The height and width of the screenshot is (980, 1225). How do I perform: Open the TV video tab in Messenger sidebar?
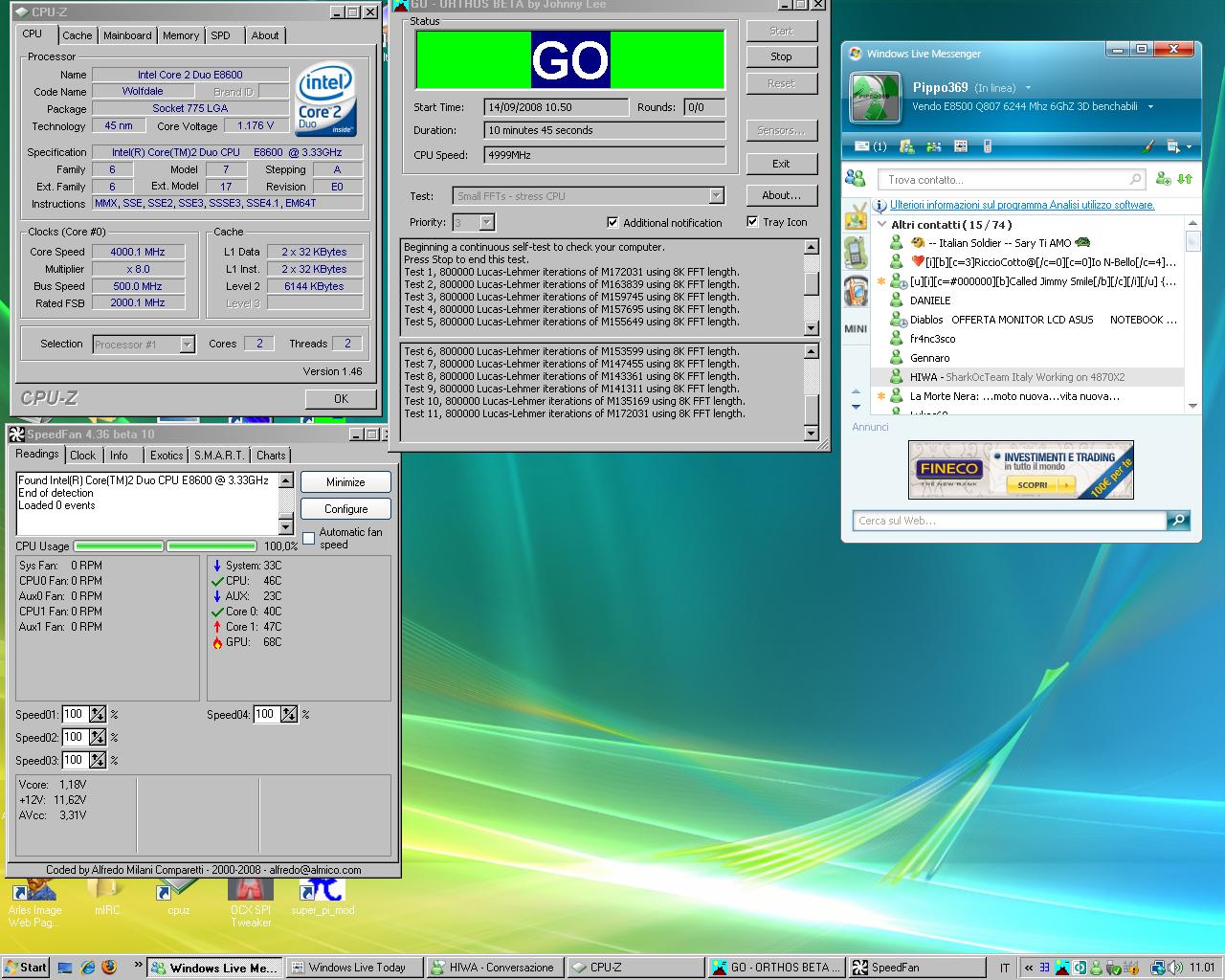tap(856, 215)
